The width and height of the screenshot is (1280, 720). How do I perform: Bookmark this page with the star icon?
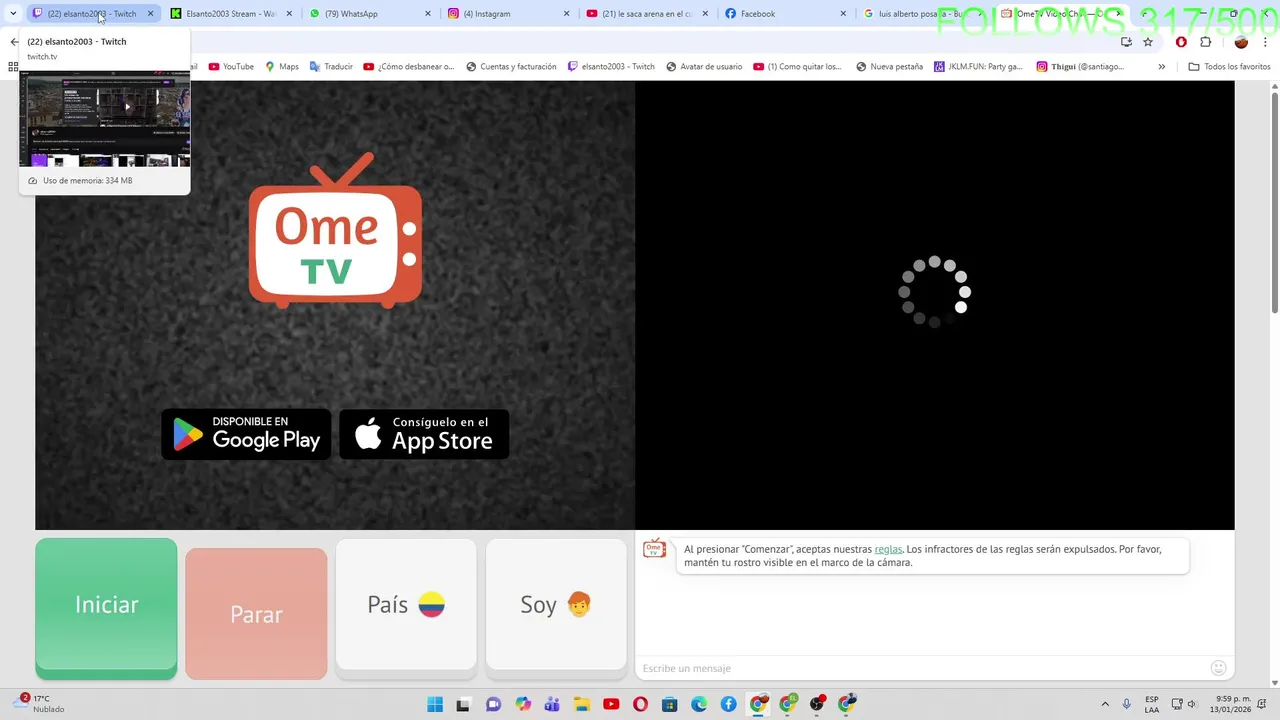[1148, 42]
